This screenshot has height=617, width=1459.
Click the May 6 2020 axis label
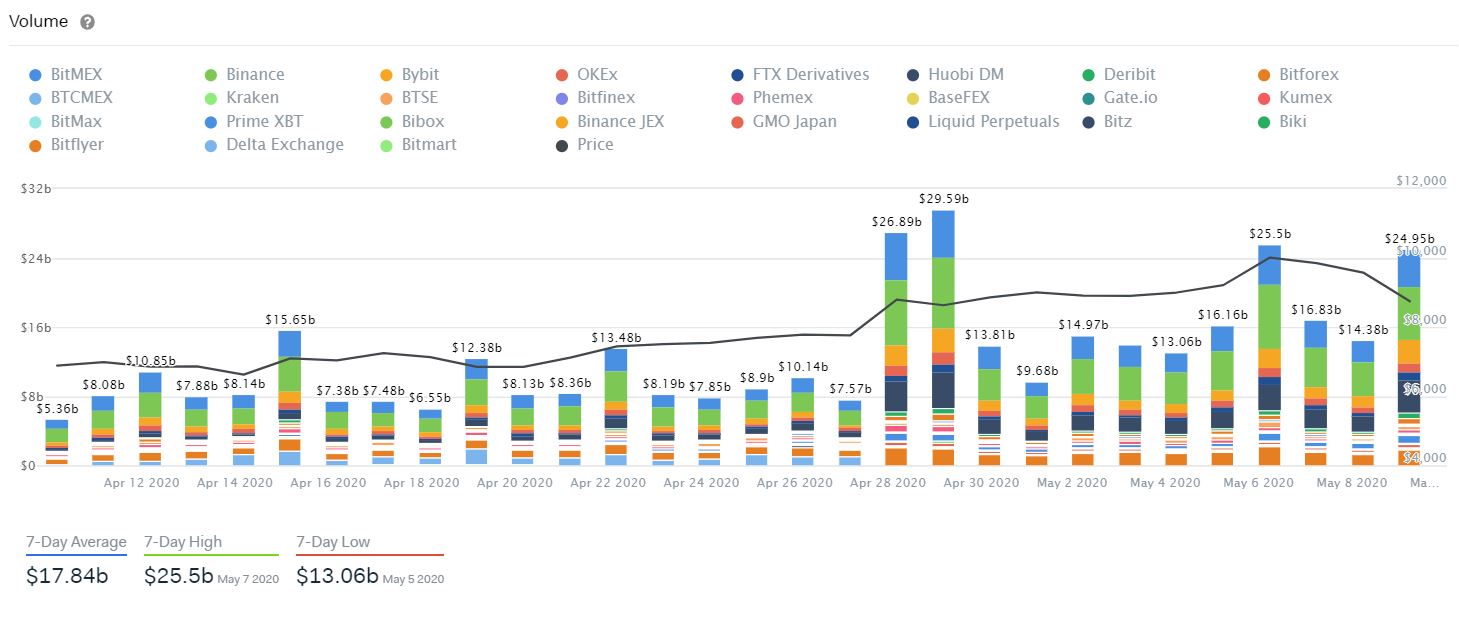(x=1259, y=482)
